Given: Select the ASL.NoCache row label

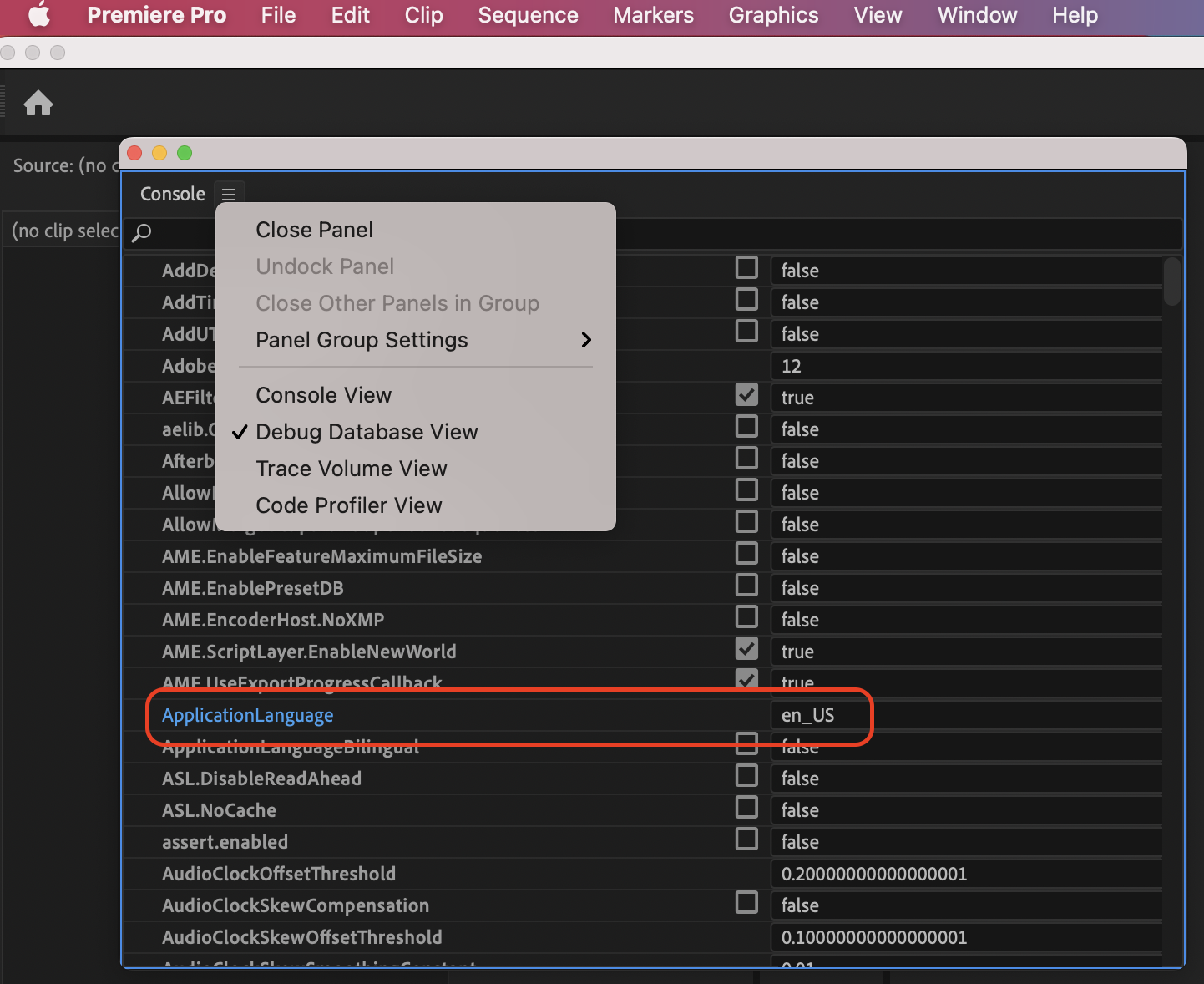Looking at the screenshot, I should tap(219, 810).
